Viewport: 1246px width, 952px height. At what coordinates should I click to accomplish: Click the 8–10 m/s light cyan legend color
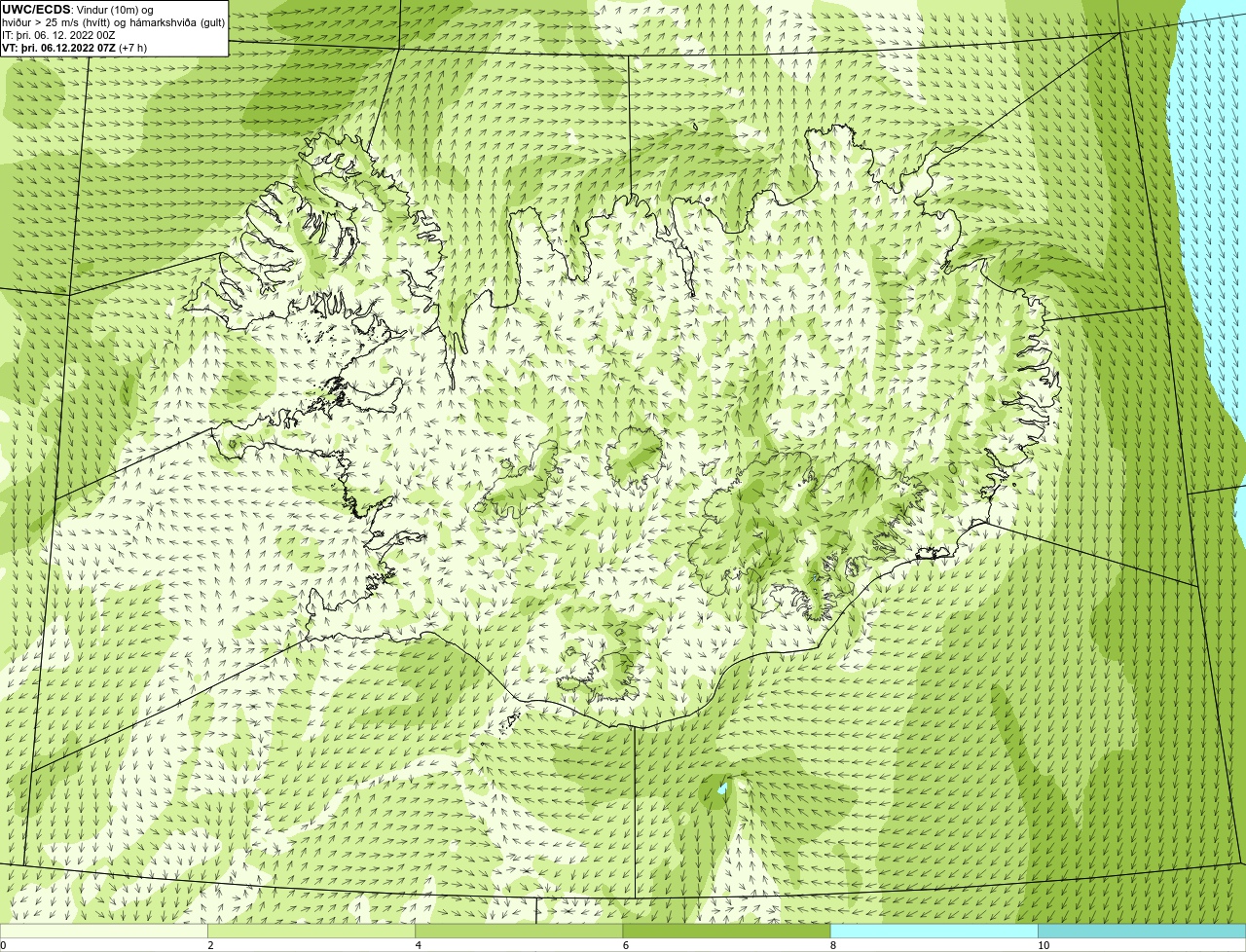pos(934,932)
